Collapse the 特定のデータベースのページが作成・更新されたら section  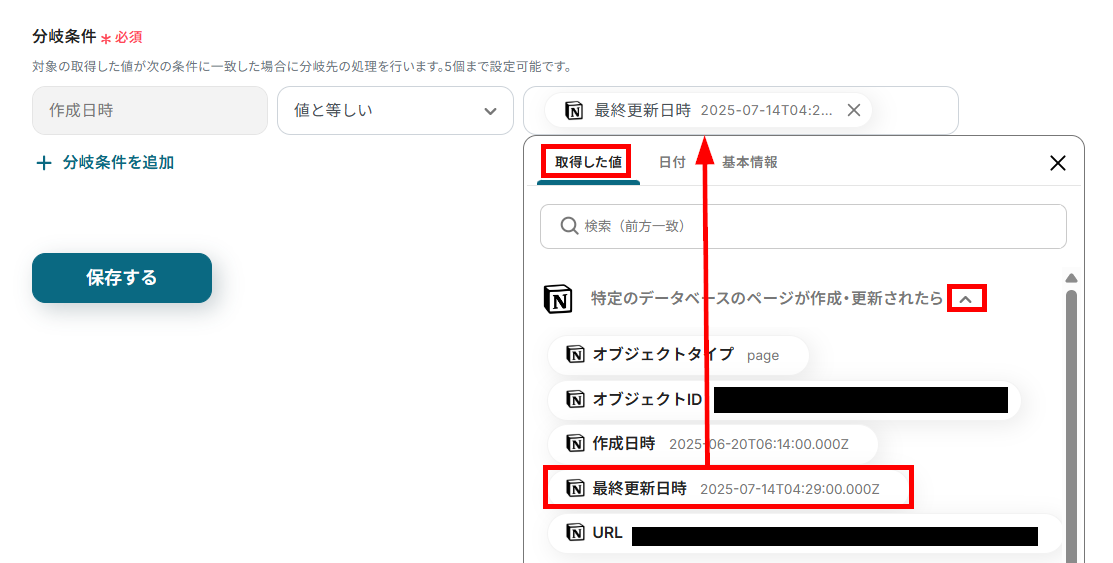966,299
